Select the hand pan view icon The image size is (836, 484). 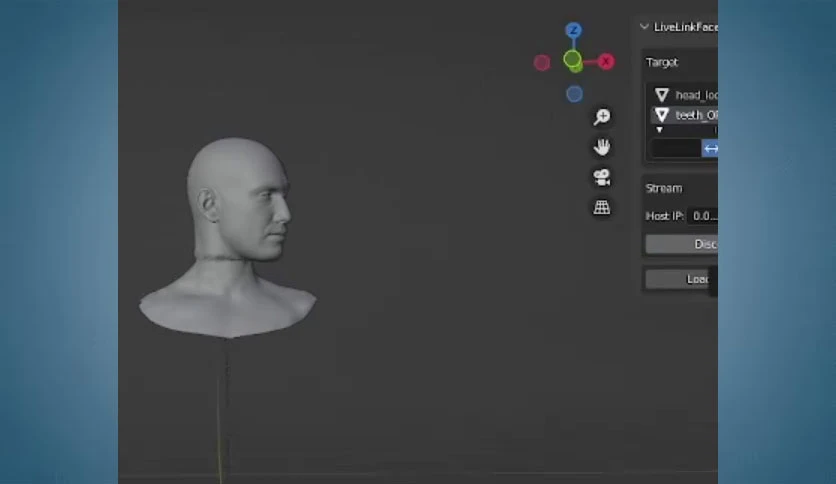point(601,147)
